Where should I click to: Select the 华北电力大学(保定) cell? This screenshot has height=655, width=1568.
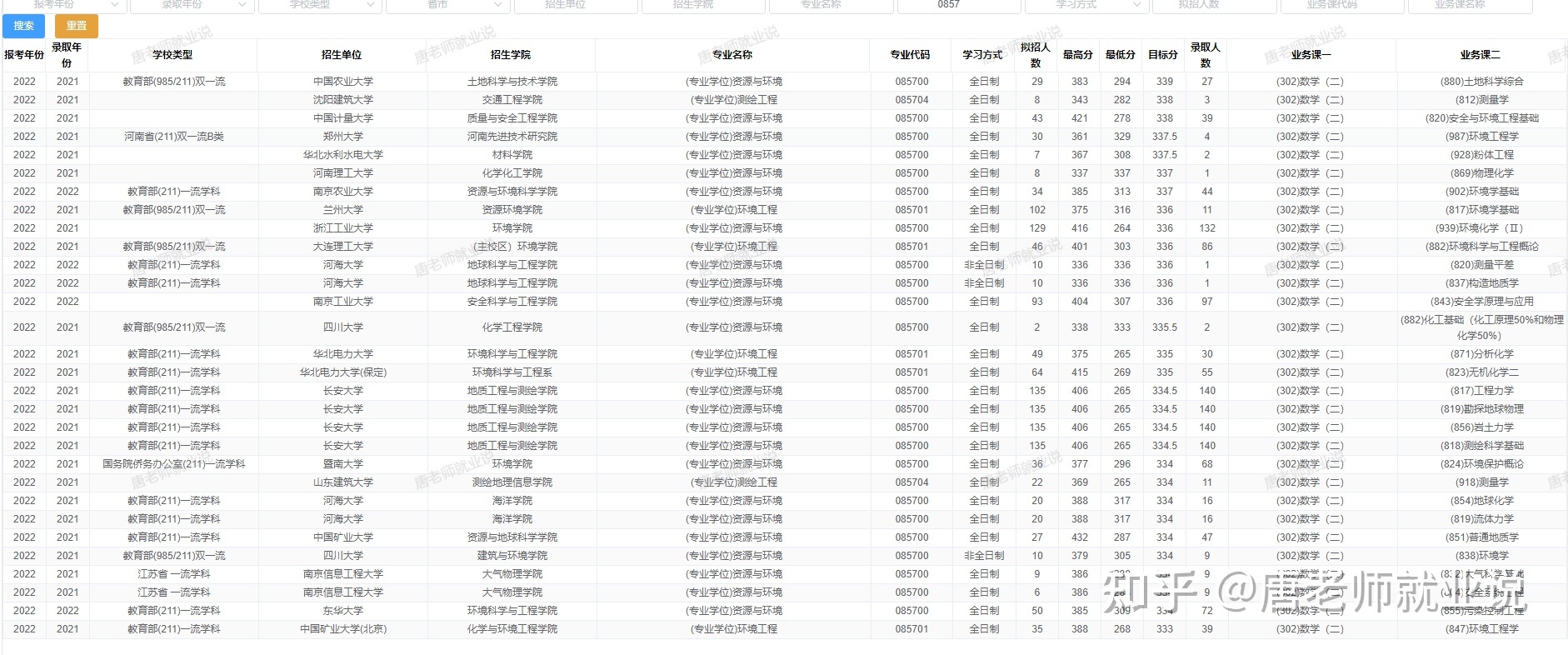pyautogui.click(x=342, y=372)
